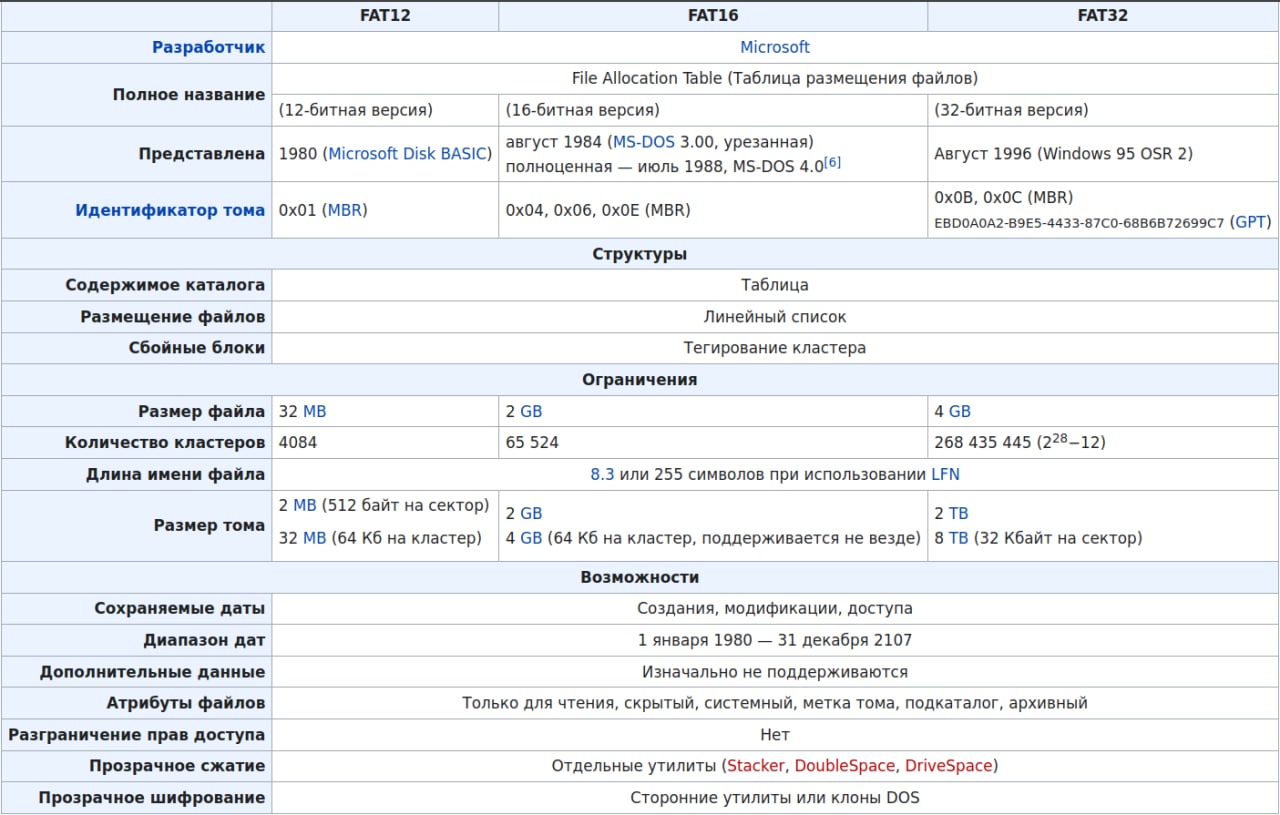The width and height of the screenshot is (1280, 815).
Task: Select the Длина имени файла row header
Action: pyautogui.click(x=136, y=474)
